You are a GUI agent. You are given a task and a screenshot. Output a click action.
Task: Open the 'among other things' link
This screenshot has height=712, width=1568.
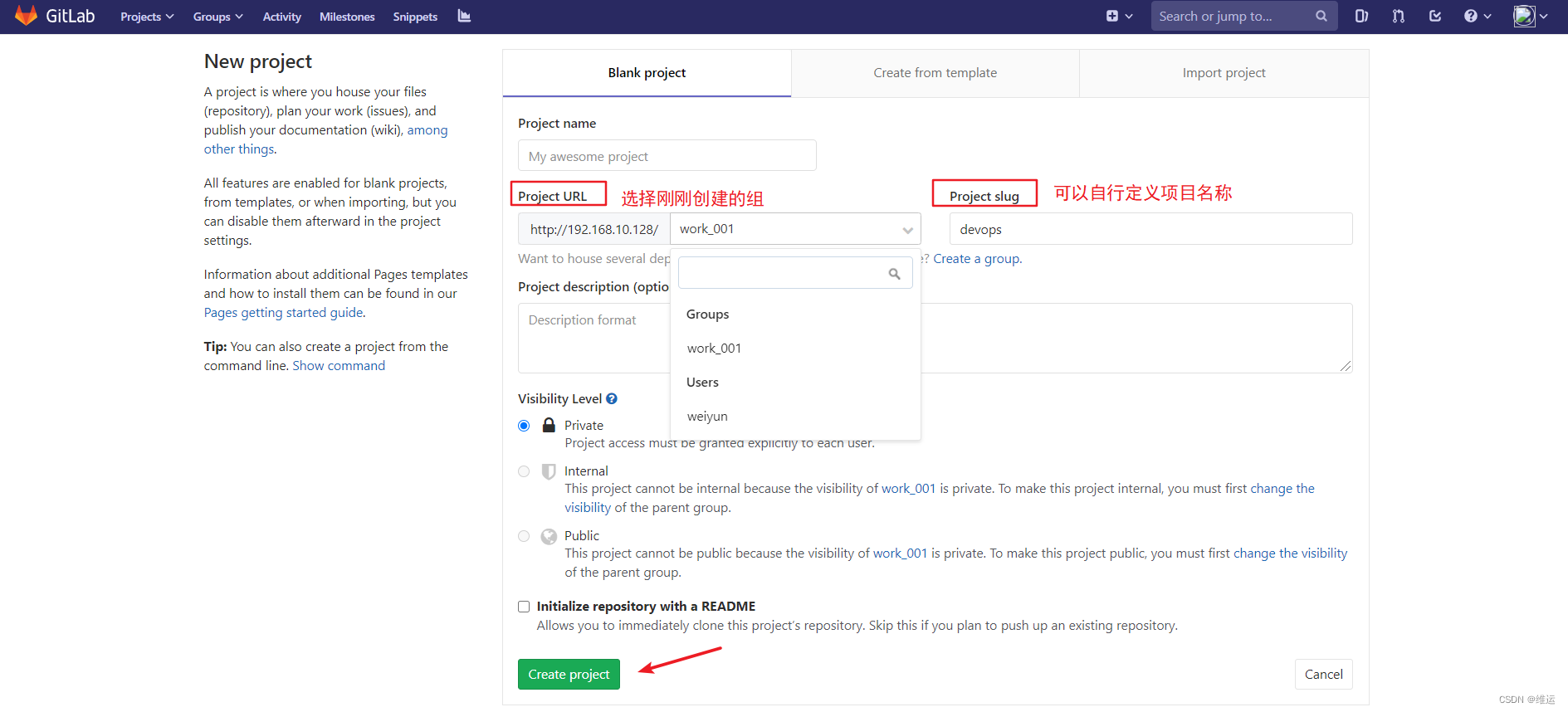coord(427,130)
